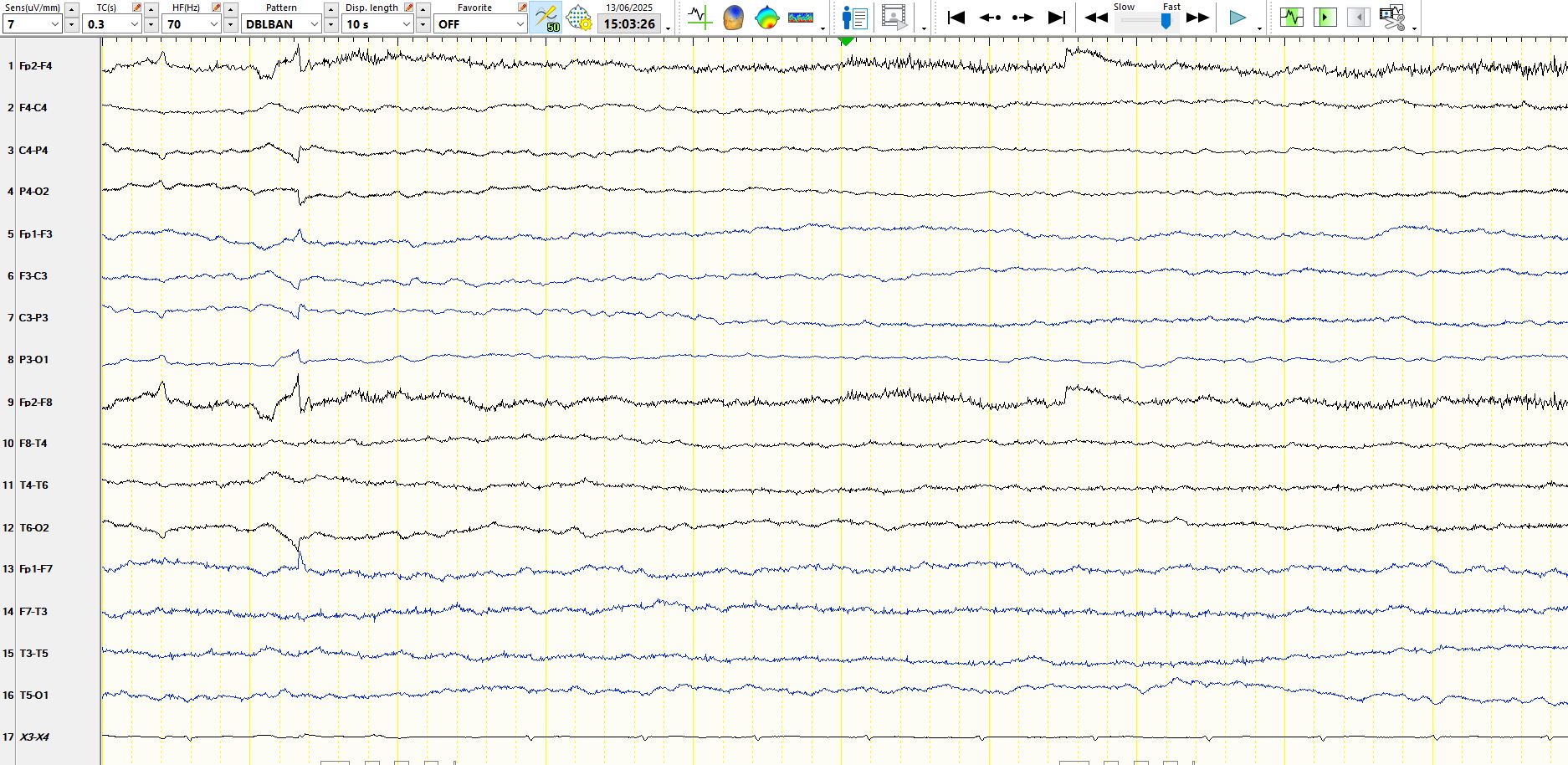Step display length up
This screenshot has height=765, width=1568.
click(423, 8)
